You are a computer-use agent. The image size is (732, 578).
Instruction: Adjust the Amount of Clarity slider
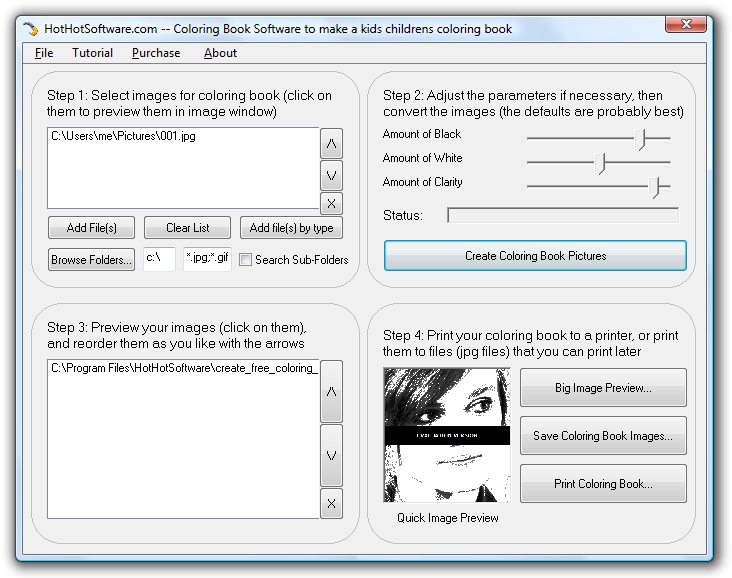[x=655, y=187]
